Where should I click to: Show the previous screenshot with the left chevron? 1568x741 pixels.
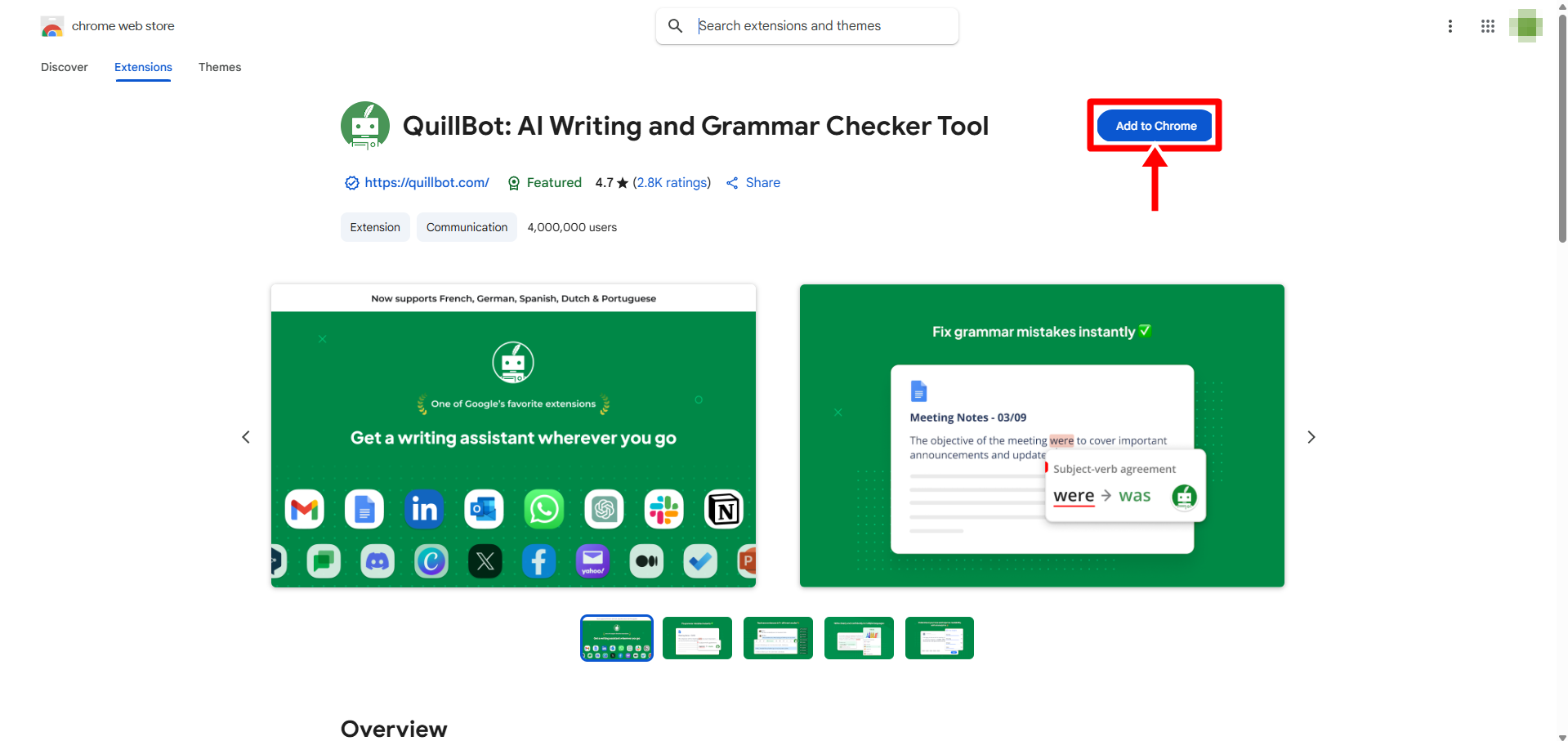[246, 437]
